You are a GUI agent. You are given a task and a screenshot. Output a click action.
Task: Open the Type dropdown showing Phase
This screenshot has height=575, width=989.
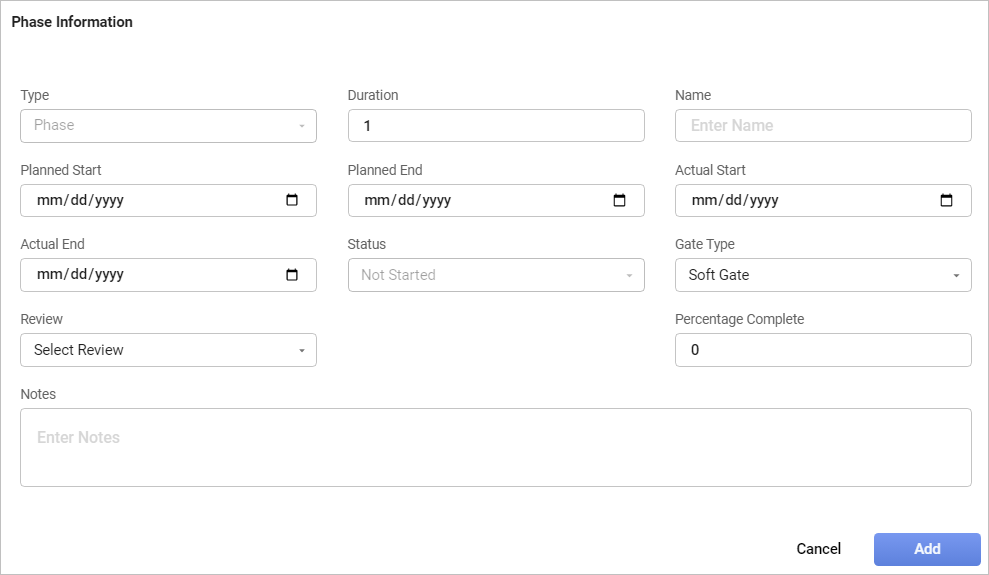point(168,126)
